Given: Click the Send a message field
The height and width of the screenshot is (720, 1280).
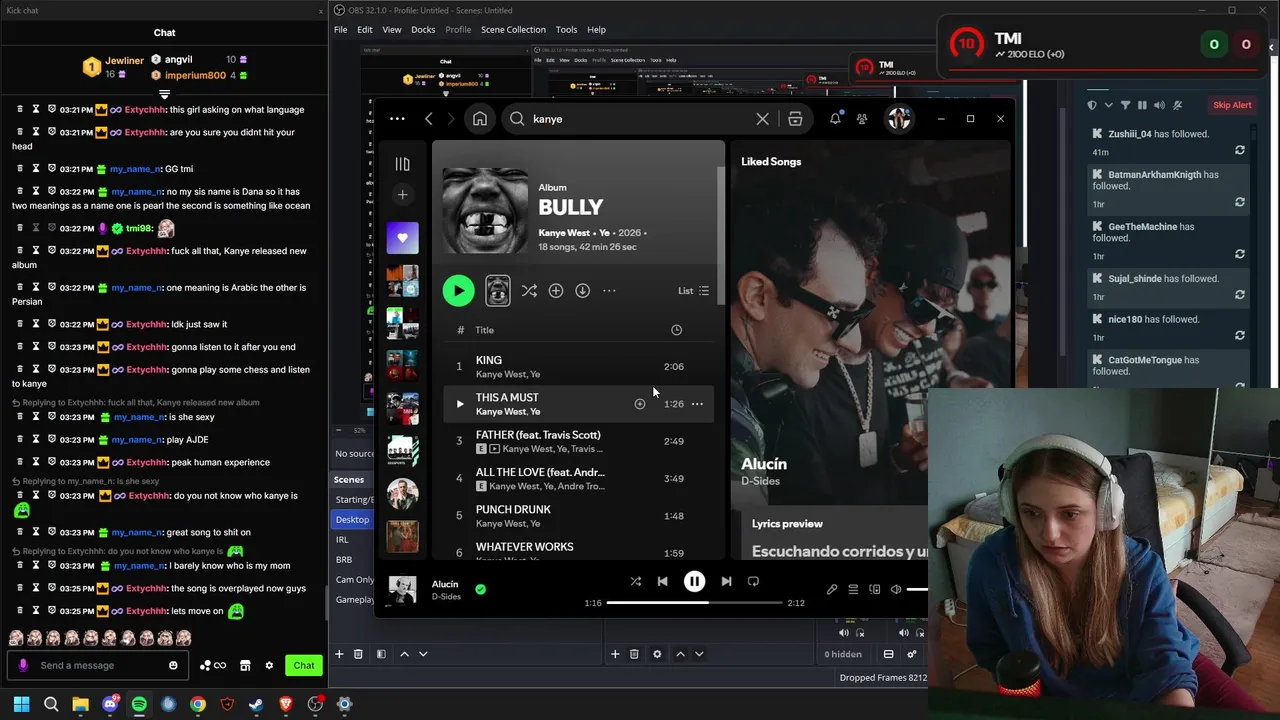Looking at the screenshot, I should [x=100, y=666].
